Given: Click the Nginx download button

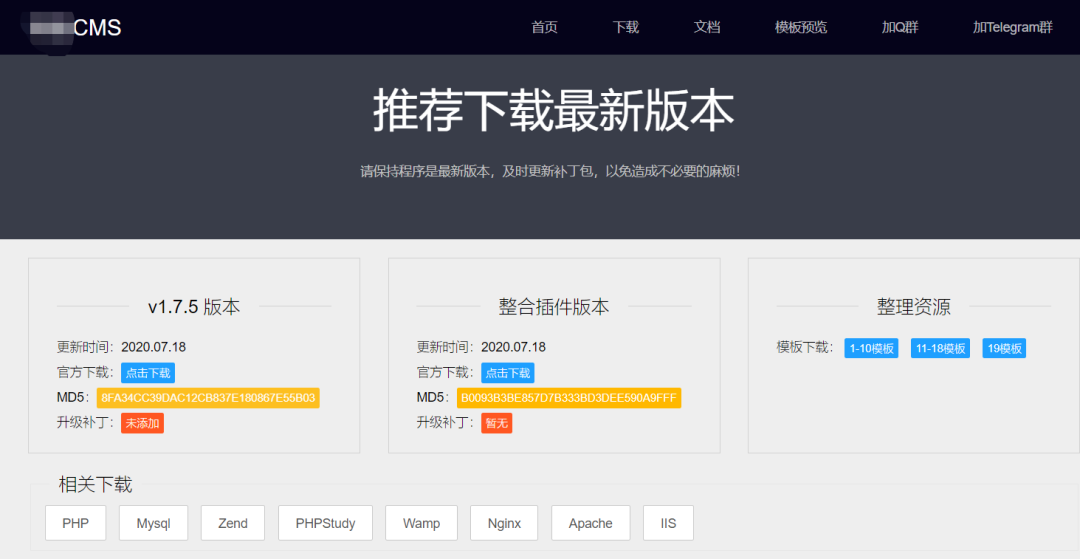Looking at the screenshot, I should click(x=504, y=523).
